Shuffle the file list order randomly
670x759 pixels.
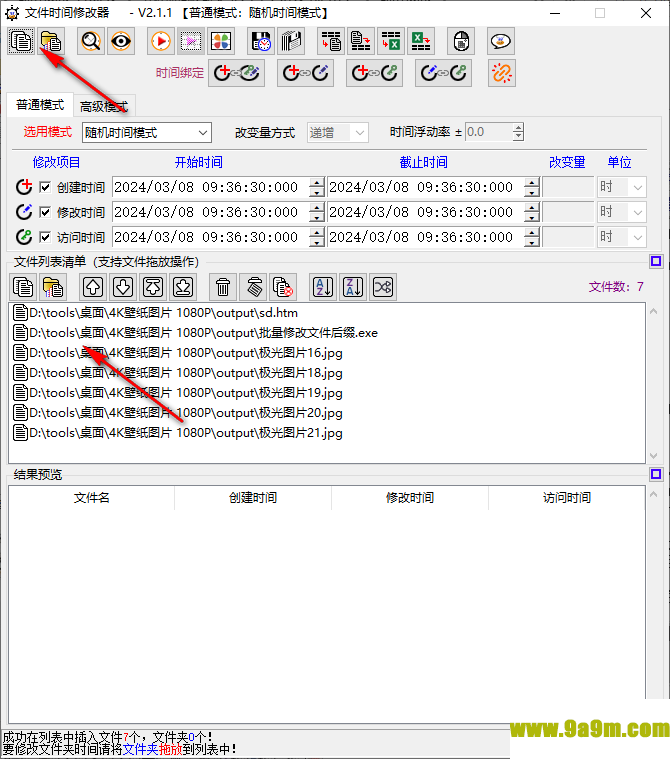click(383, 287)
